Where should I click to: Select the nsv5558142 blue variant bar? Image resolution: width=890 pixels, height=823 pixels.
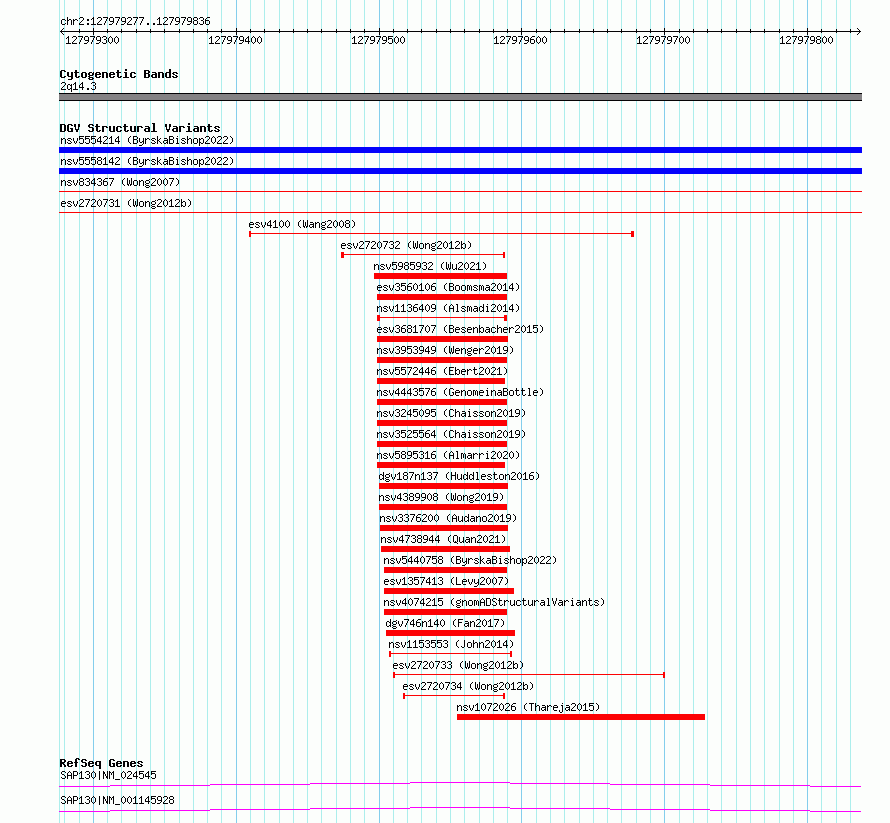pyautogui.click(x=460, y=171)
